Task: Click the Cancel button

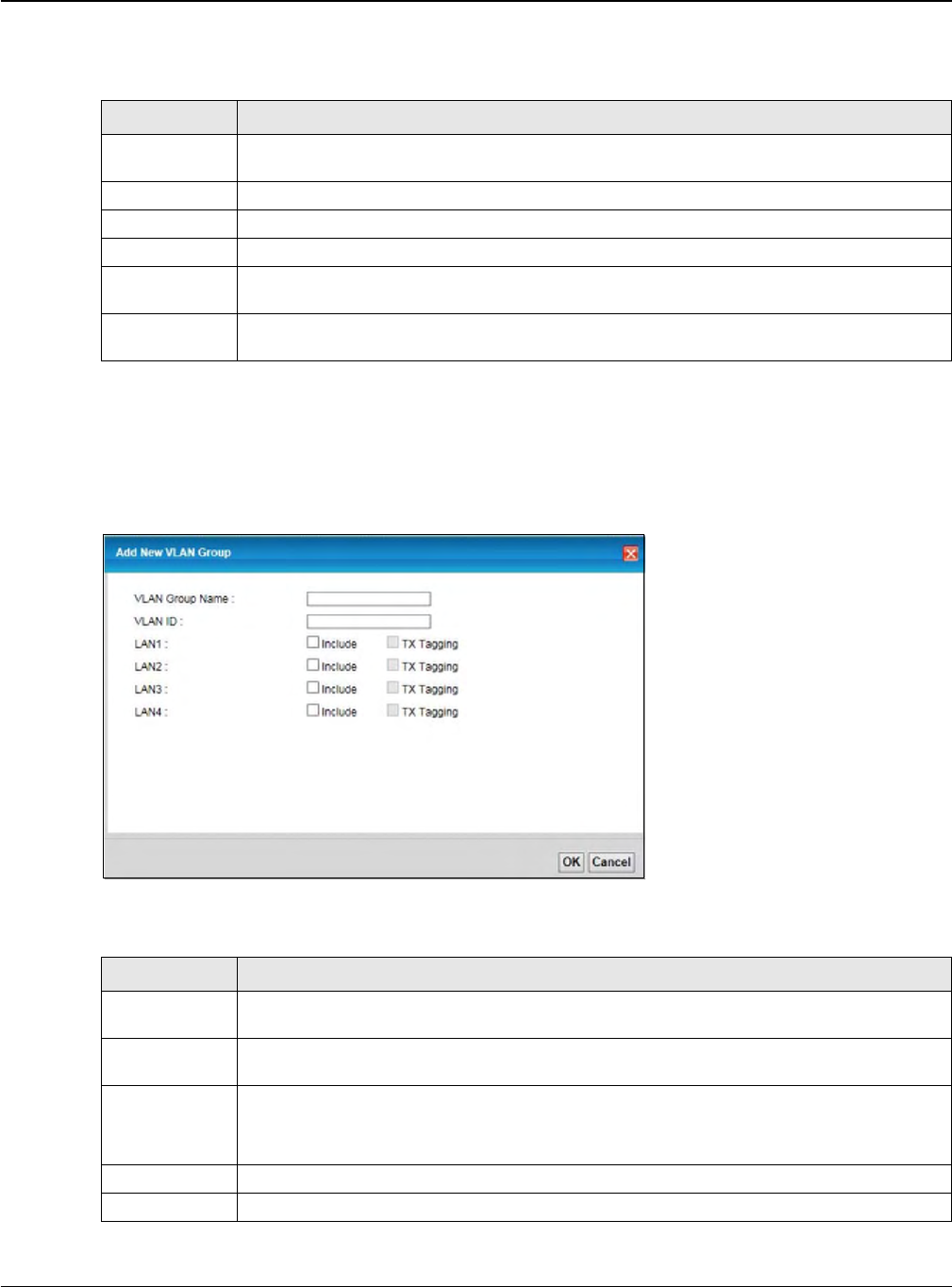Action: click(611, 861)
